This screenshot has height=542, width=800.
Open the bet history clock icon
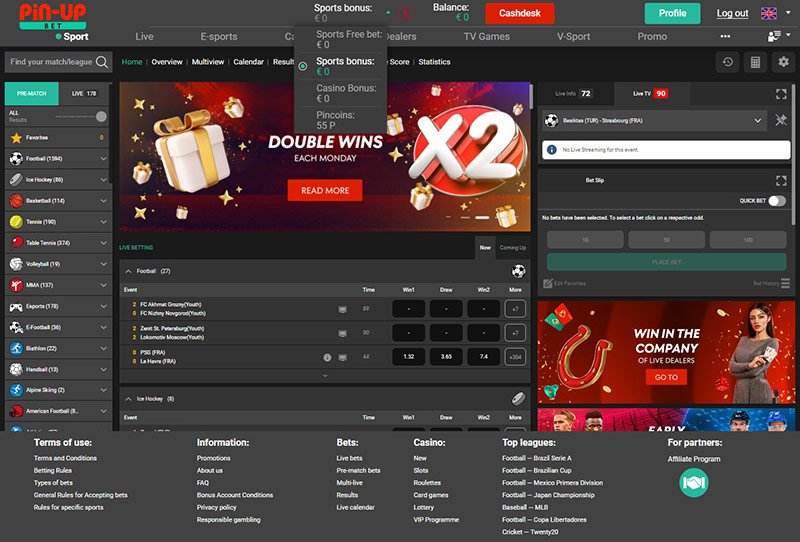point(728,62)
